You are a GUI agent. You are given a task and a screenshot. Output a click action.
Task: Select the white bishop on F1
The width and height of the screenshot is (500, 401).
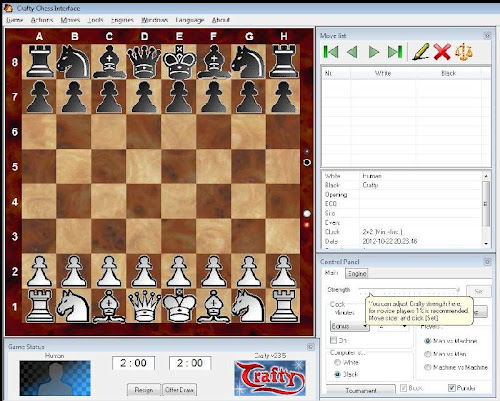click(214, 306)
